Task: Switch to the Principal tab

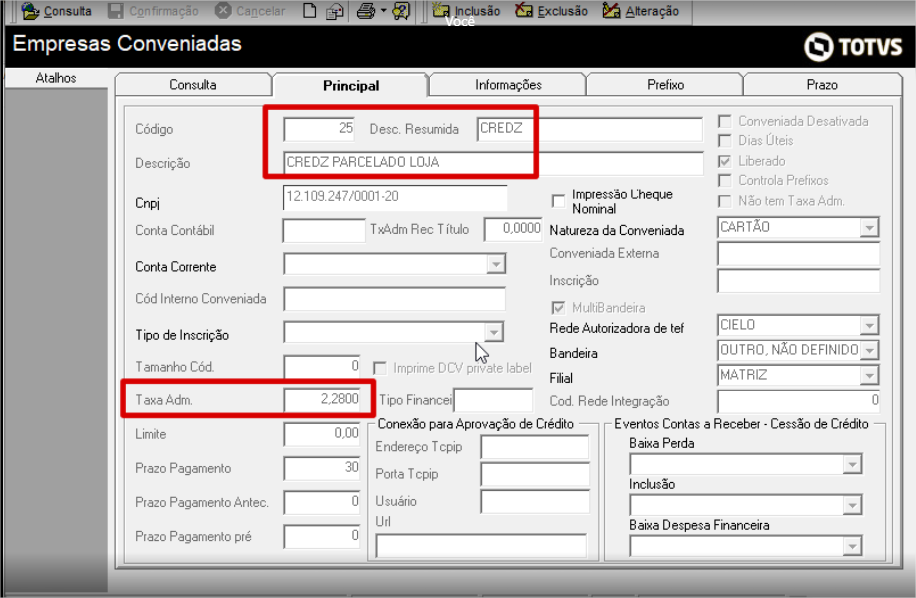Action: pos(351,85)
